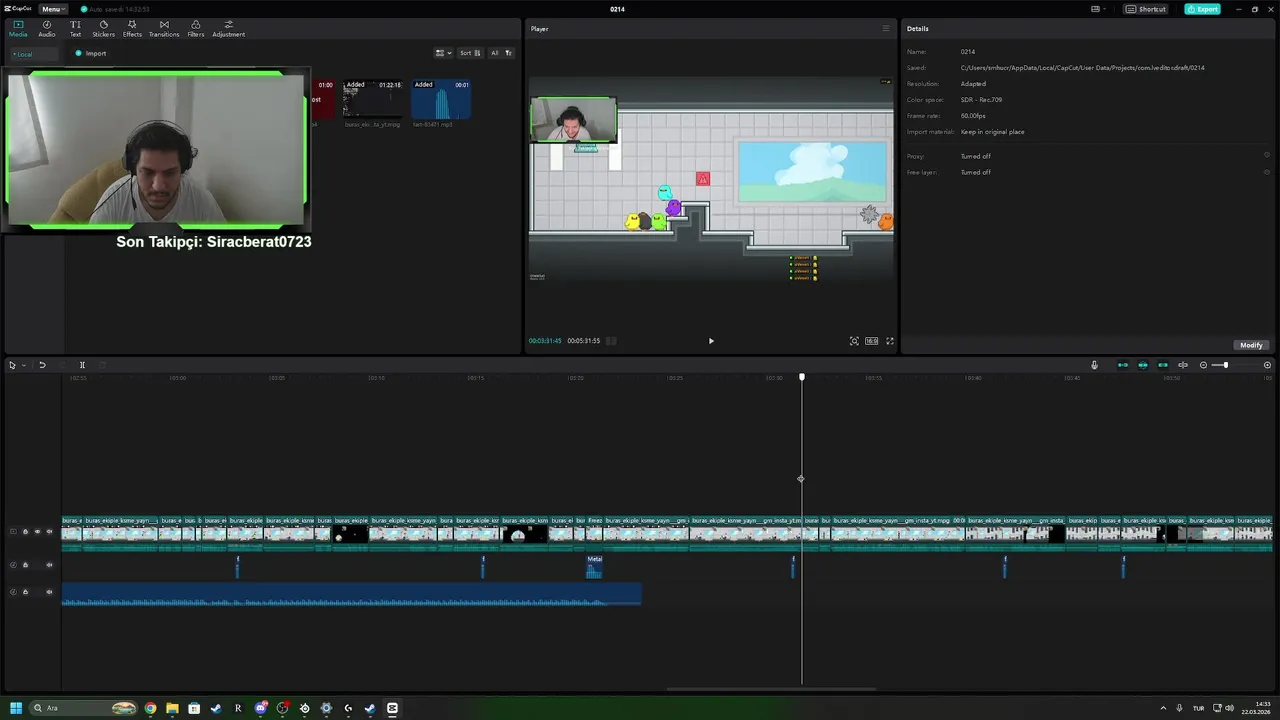The width and height of the screenshot is (1280, 720).
Task: Click the info icon beside Proxy
Action: [x=1267, y=156]
